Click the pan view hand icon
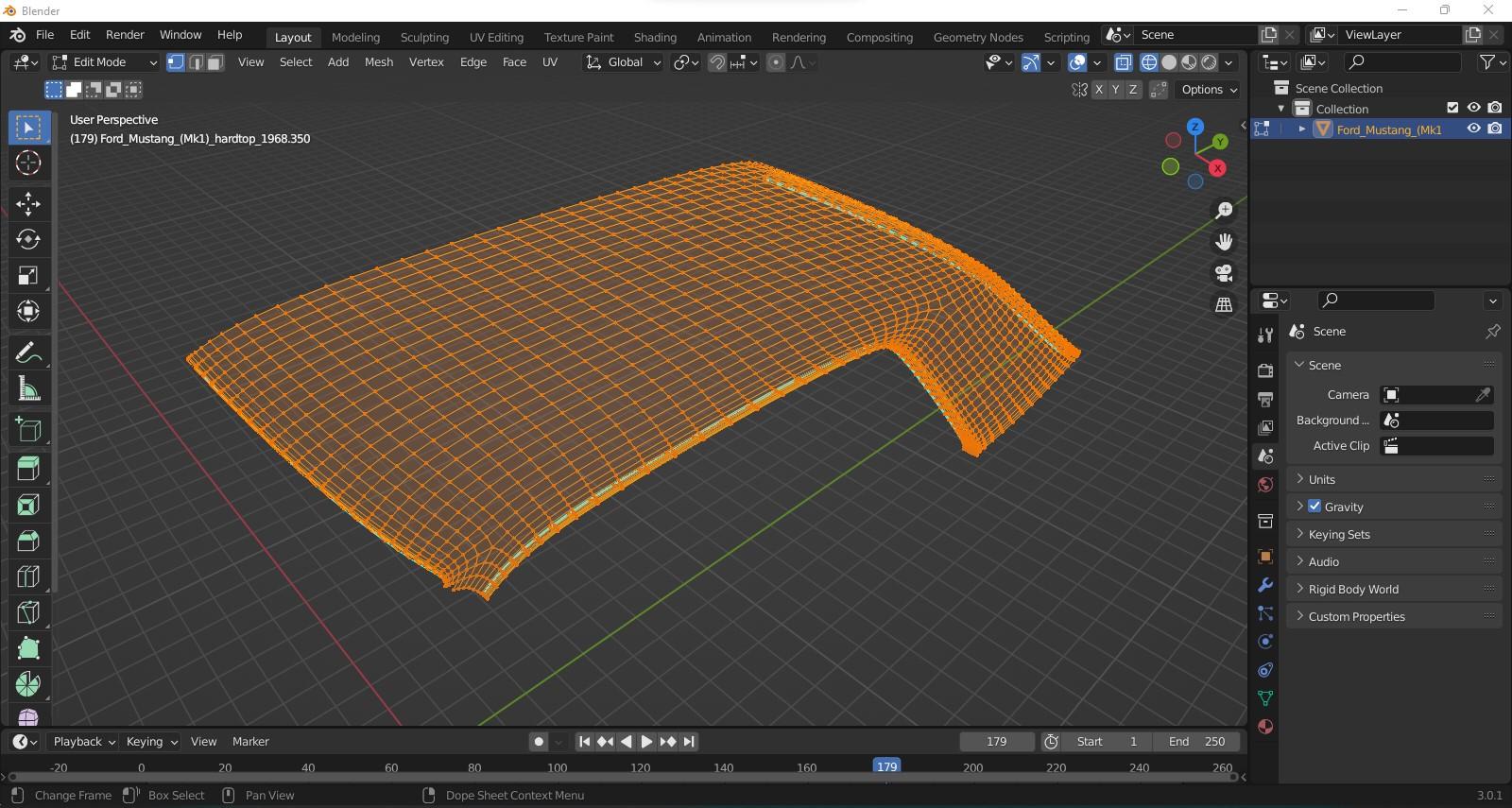Image resolution: width=1512 pixels, height=808 pixels. tap(1224, 242)
